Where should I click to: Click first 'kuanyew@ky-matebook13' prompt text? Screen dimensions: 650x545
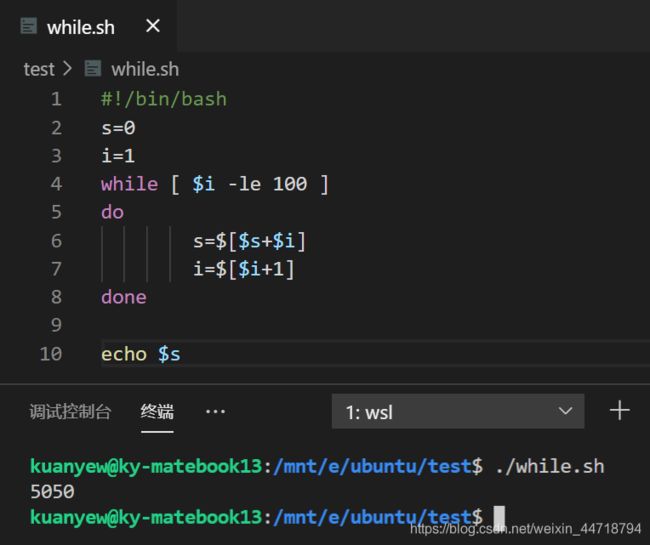pos(146,467)
